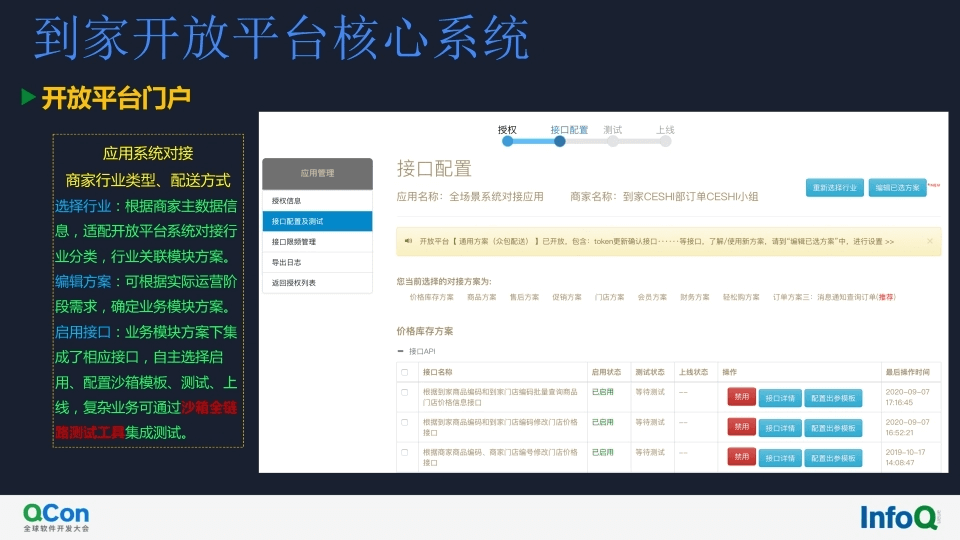
Task: Select the 售后方案 scheme tab
Action: pyautogui.click(x=524, y=297)
